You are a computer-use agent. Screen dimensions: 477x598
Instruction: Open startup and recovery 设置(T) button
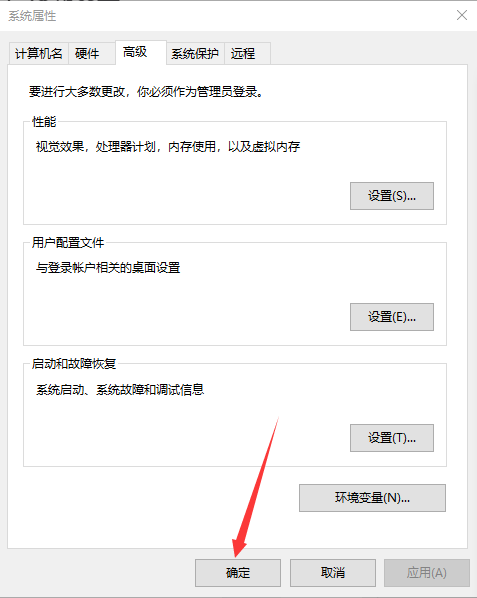click(392, 438)
